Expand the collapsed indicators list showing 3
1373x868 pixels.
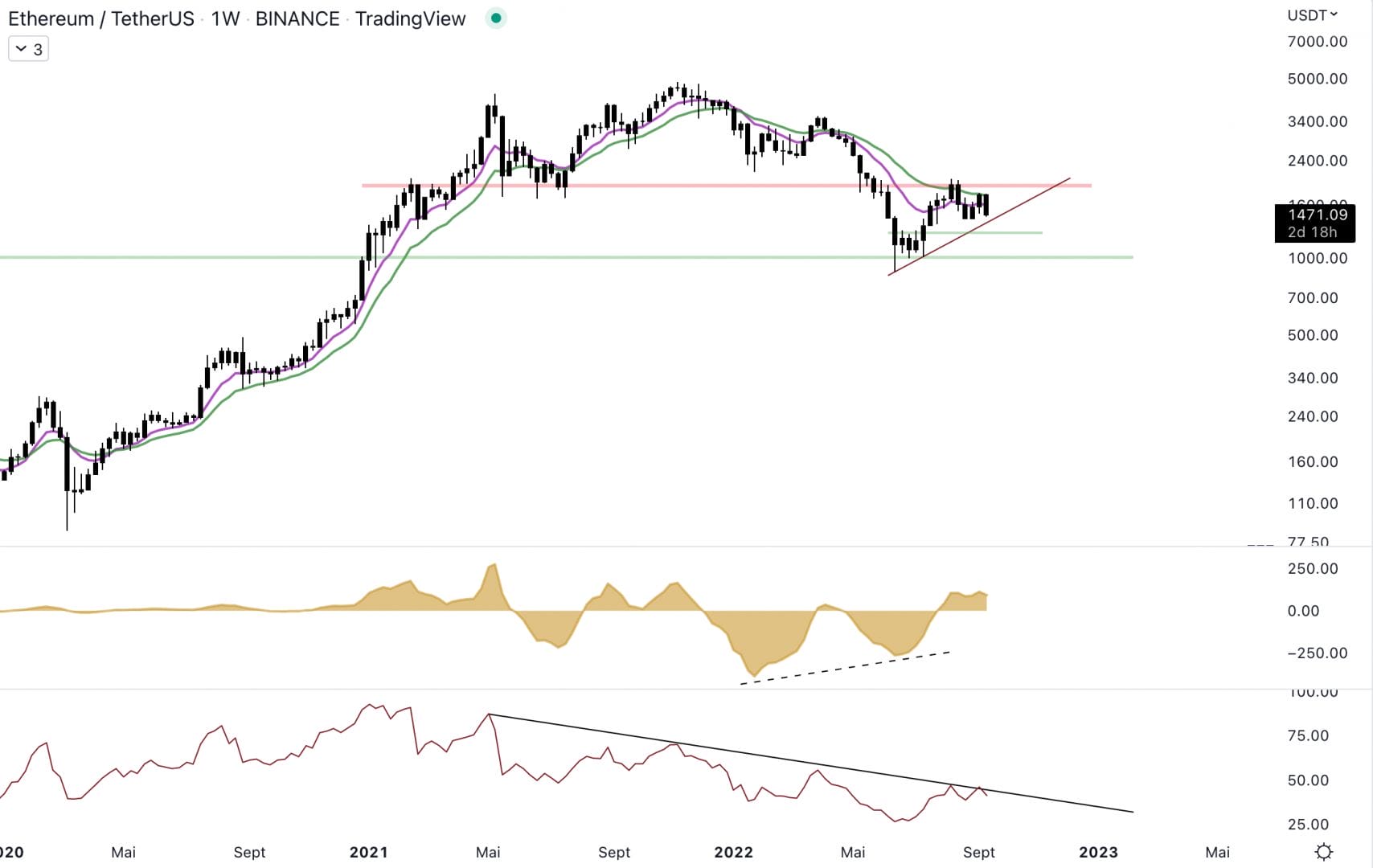(x=27, y=48)
